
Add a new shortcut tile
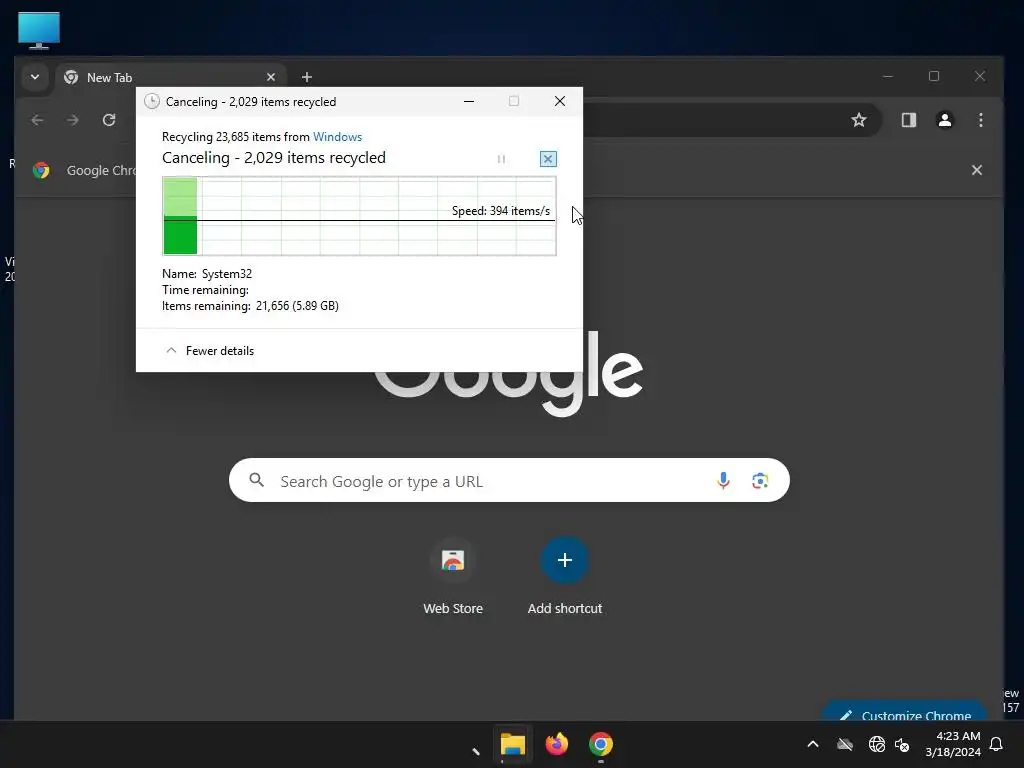point(565,576)
